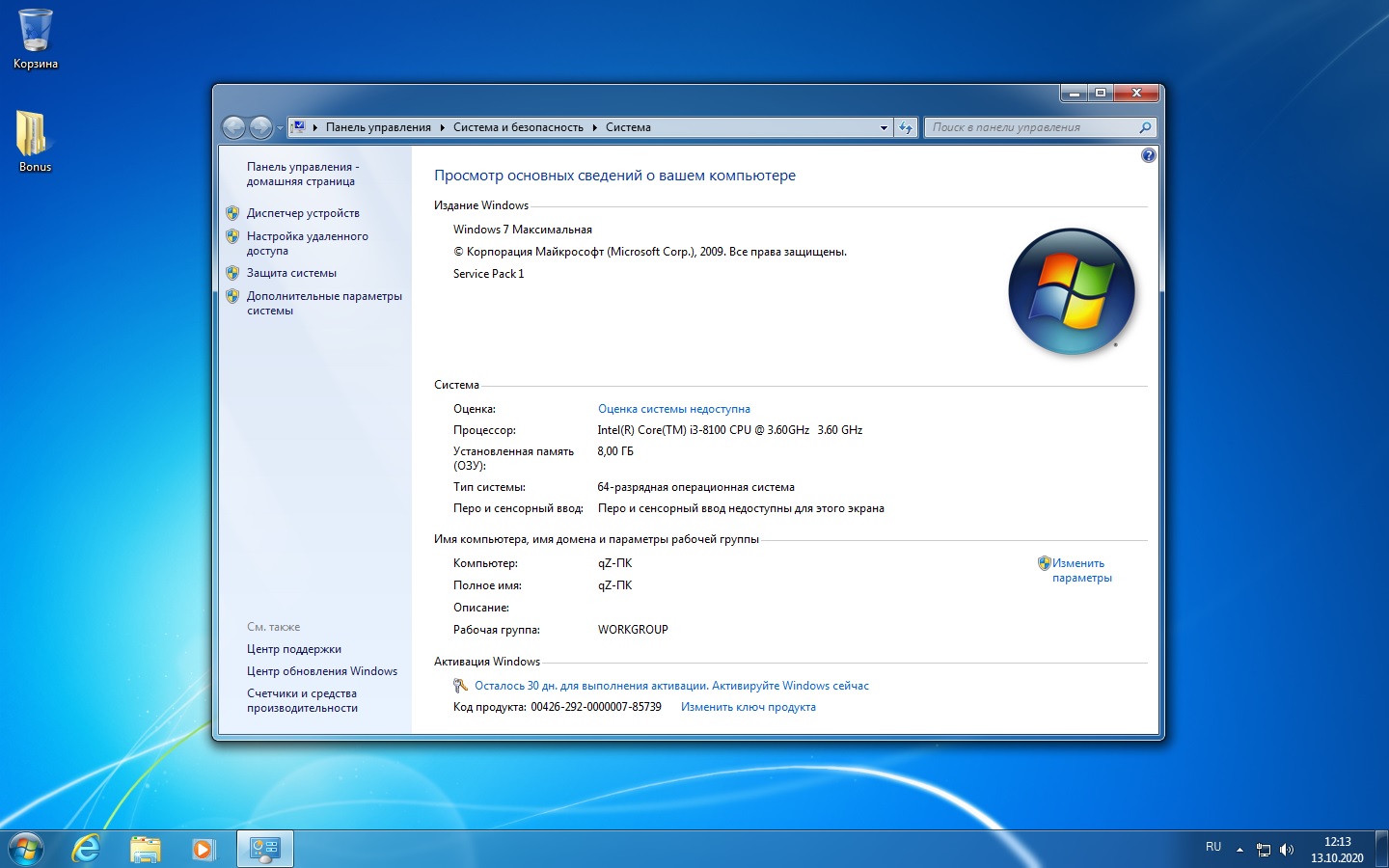Click shield icon beside Настройка удаленного доступа

(x=232, y=236)
